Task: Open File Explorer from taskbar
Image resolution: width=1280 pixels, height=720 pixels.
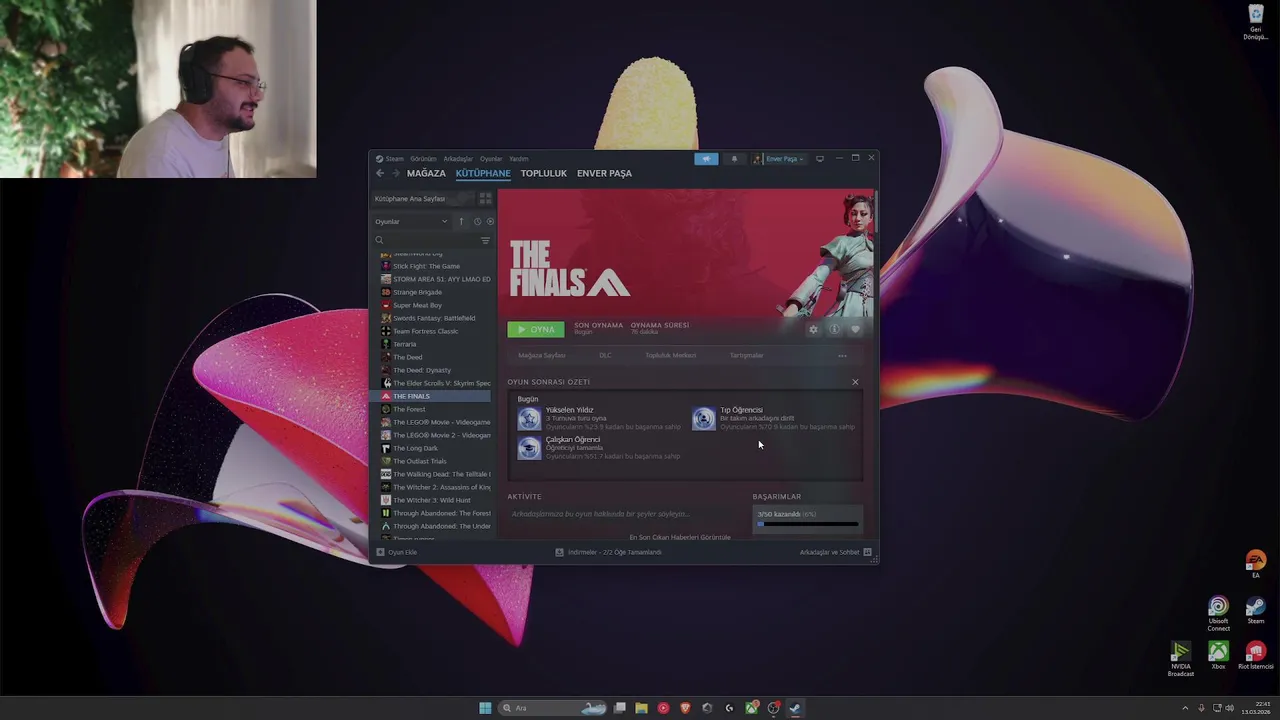Action: pyautogui.click(x=641, y=708)
